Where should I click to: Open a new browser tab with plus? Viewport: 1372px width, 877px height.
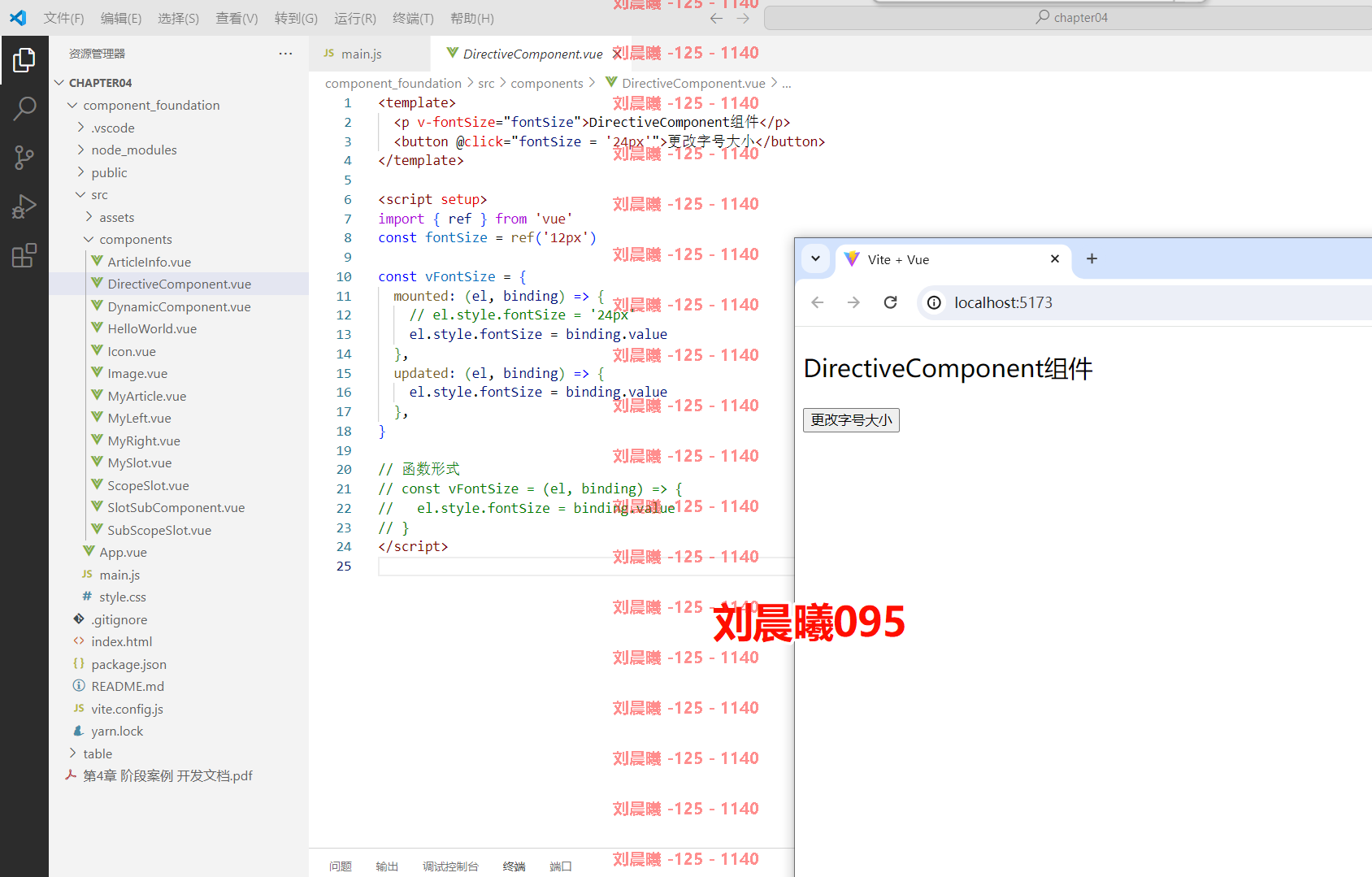point(1092,258)
